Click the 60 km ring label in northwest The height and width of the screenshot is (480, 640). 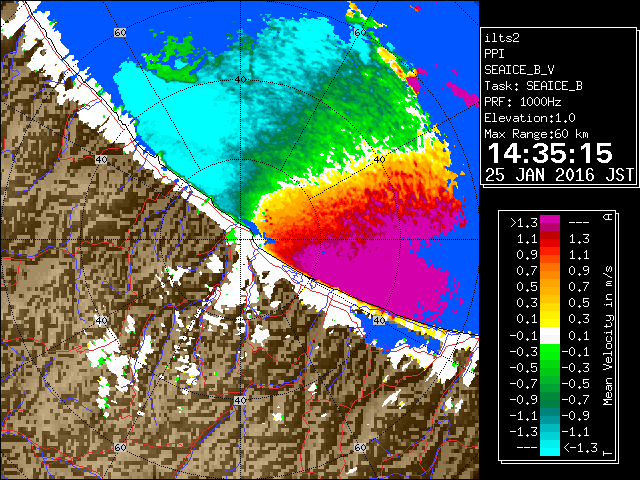click(x=120, y=32)
